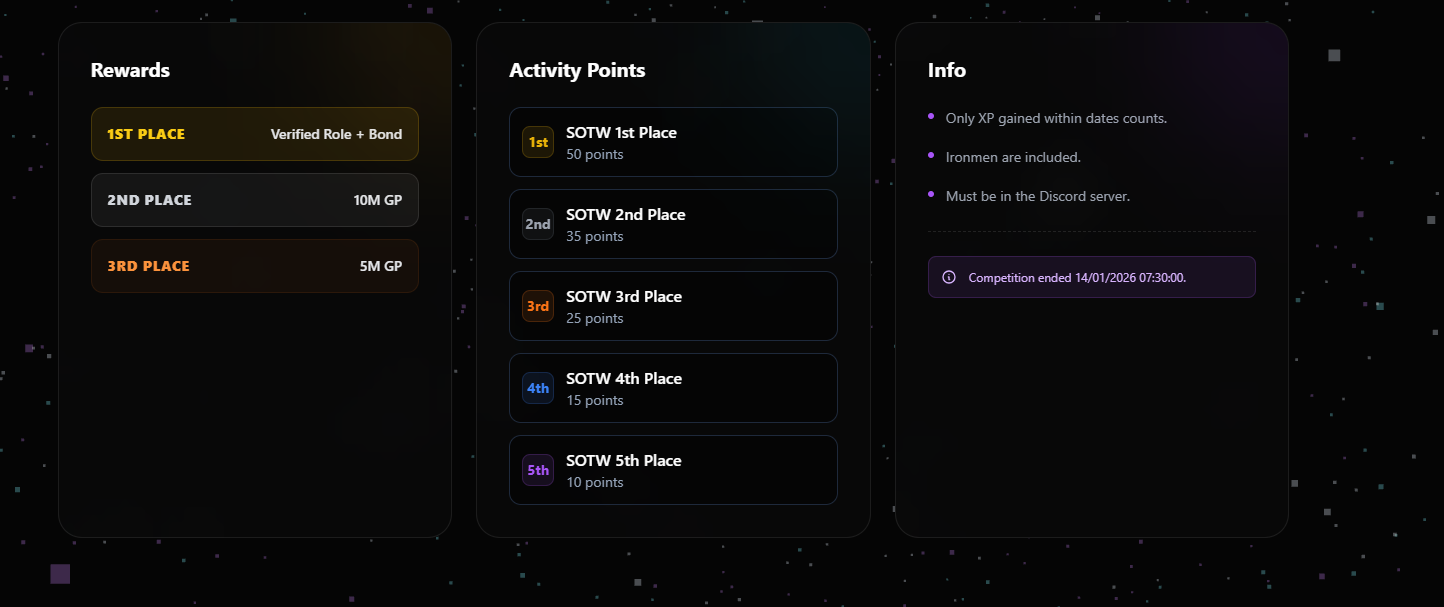
Task: Select the SOTW 2nd Place entry
Action: 673,224
